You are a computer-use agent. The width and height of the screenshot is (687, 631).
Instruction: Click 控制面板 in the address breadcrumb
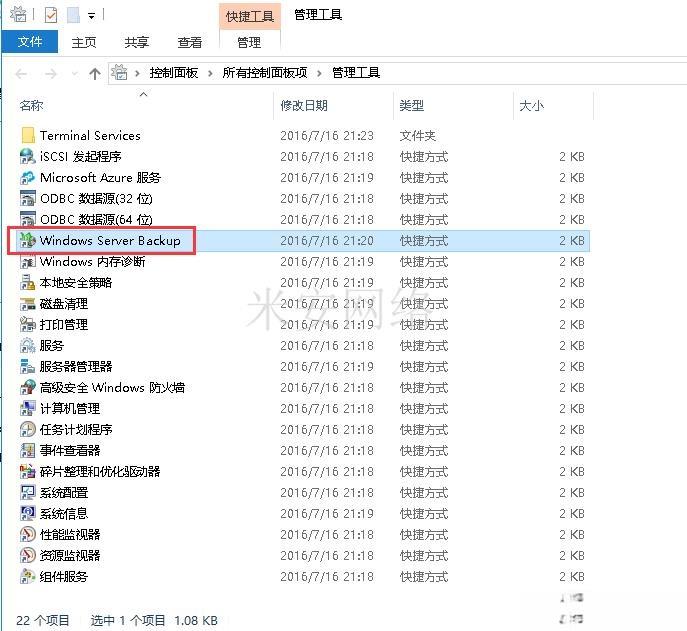[x=174, y=73]
